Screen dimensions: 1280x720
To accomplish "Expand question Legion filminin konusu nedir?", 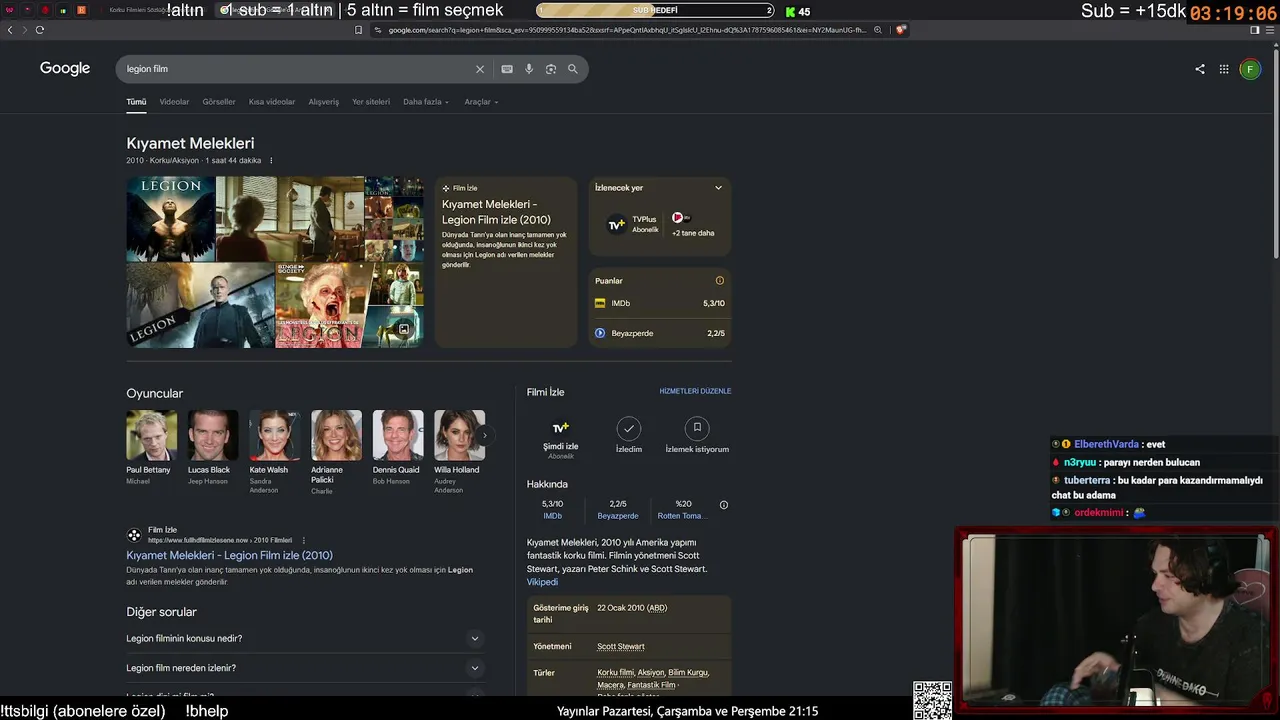I will [x=305, y=639].
